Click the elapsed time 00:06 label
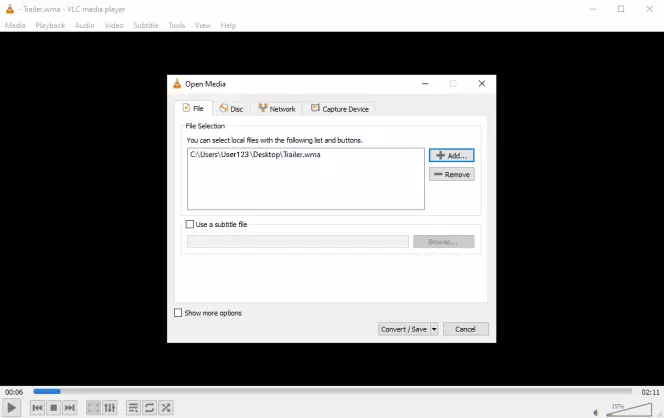The image size is (664, 418). click(14, 392)
